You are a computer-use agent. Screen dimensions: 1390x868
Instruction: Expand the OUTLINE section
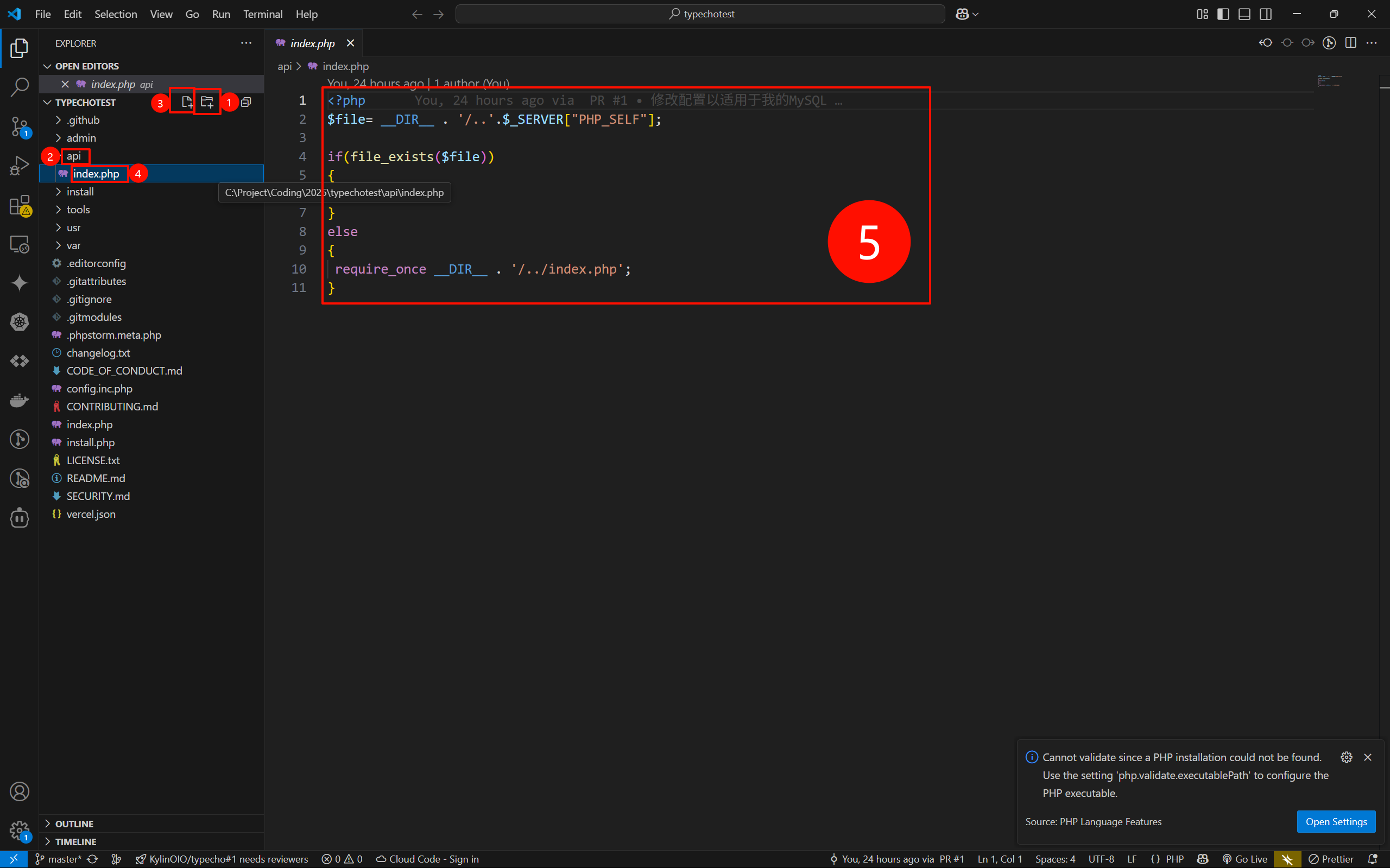[x=74, y=823]
